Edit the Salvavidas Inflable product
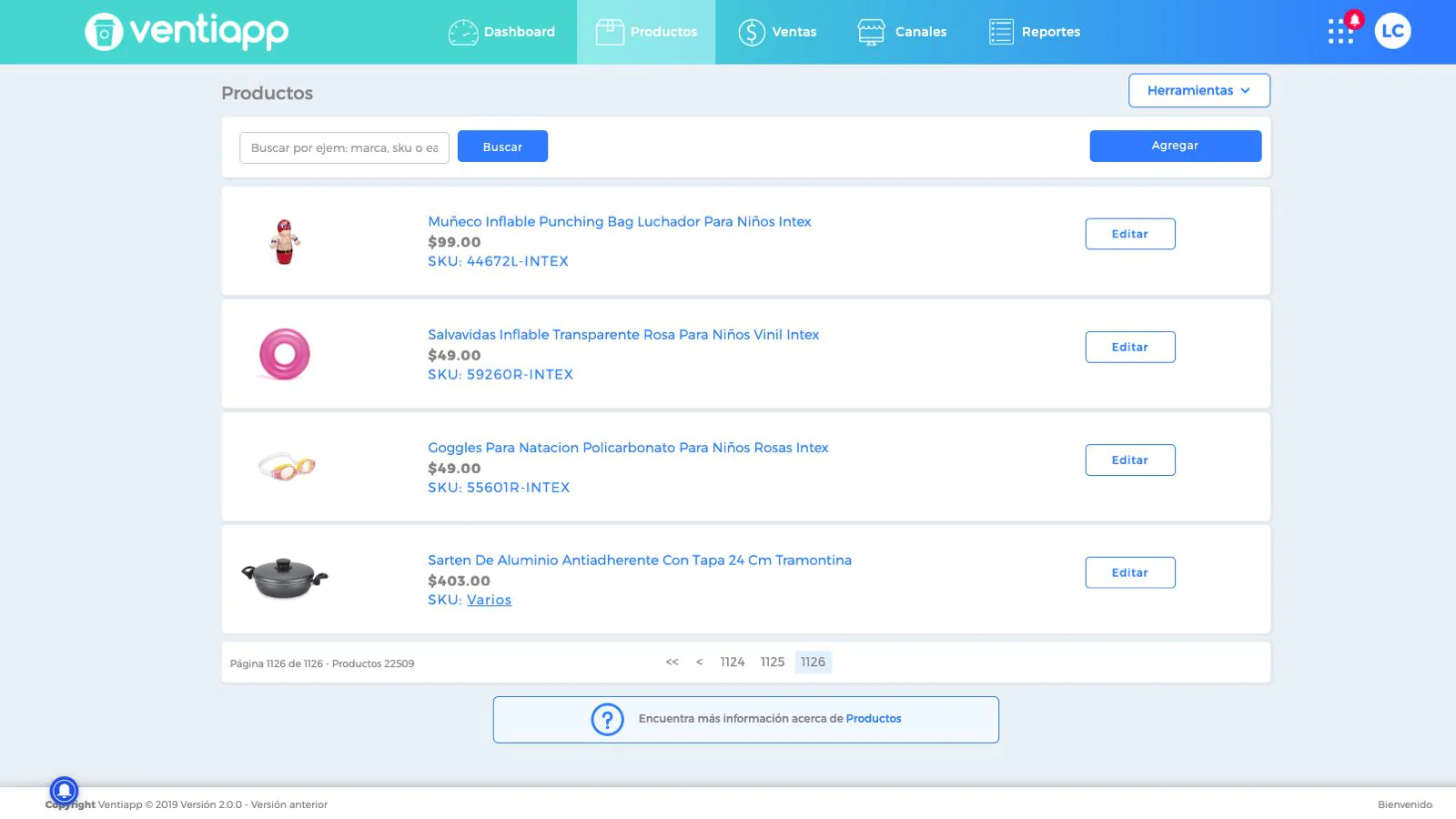This screenshot has width=1456, height=819. tap(1129, 347)
